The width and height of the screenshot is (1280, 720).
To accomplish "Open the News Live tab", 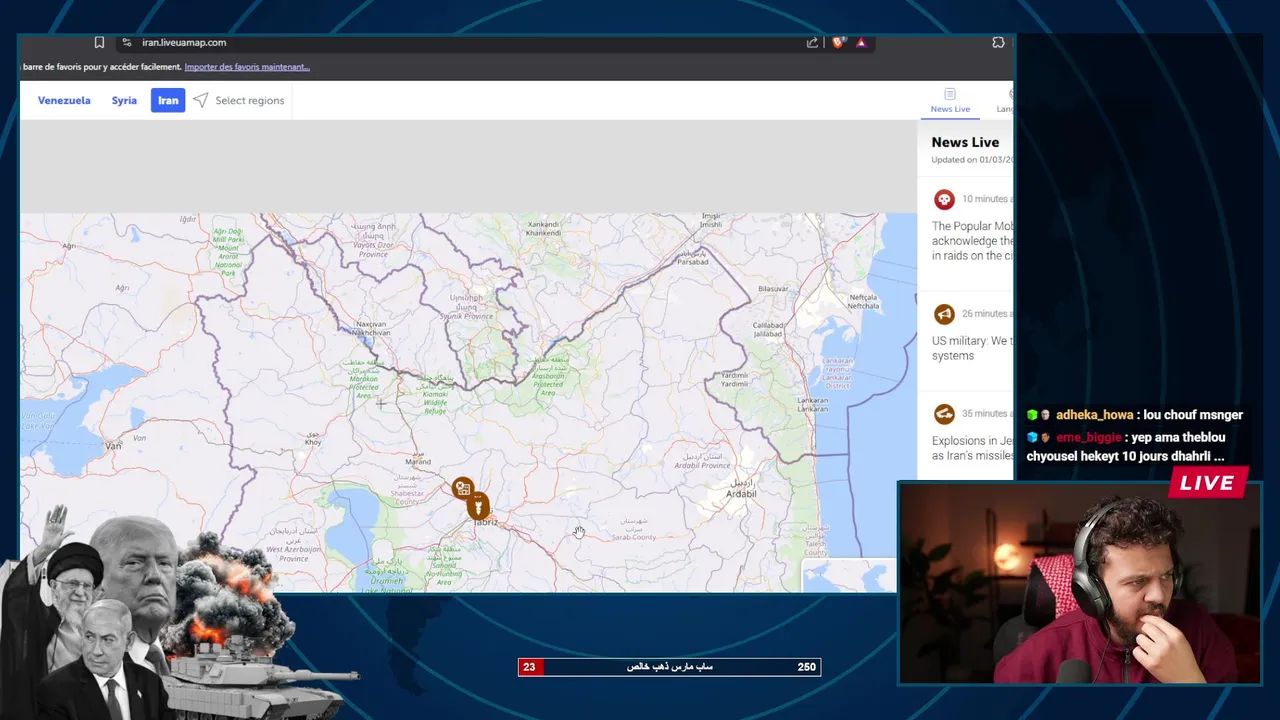I will click(950, 101).
